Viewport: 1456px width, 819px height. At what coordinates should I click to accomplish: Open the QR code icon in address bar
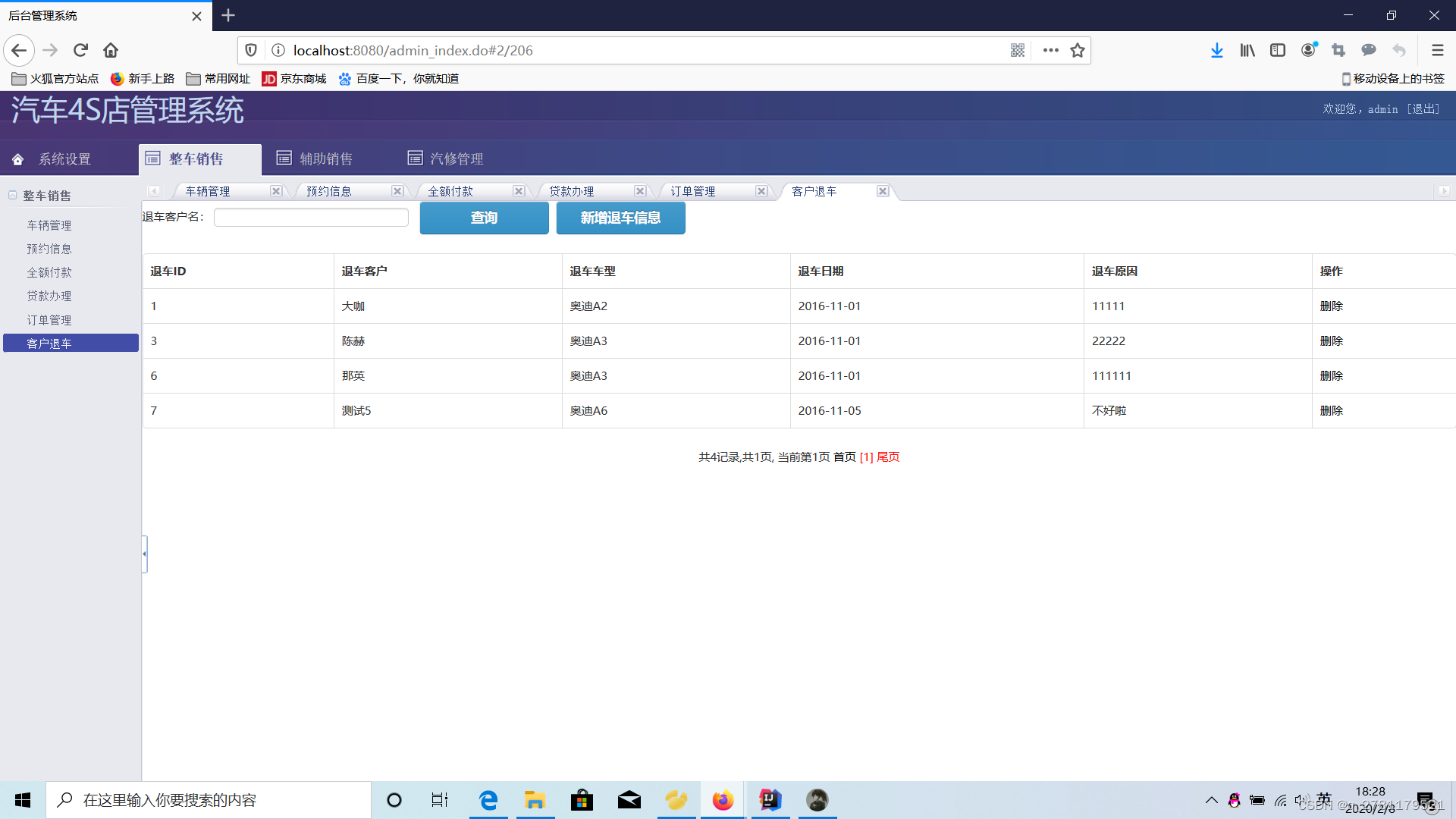(1018, 50)
